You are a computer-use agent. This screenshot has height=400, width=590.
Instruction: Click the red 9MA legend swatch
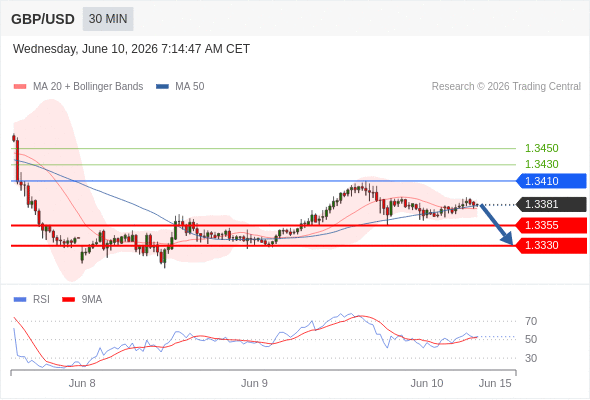click(x=68, y=300)
